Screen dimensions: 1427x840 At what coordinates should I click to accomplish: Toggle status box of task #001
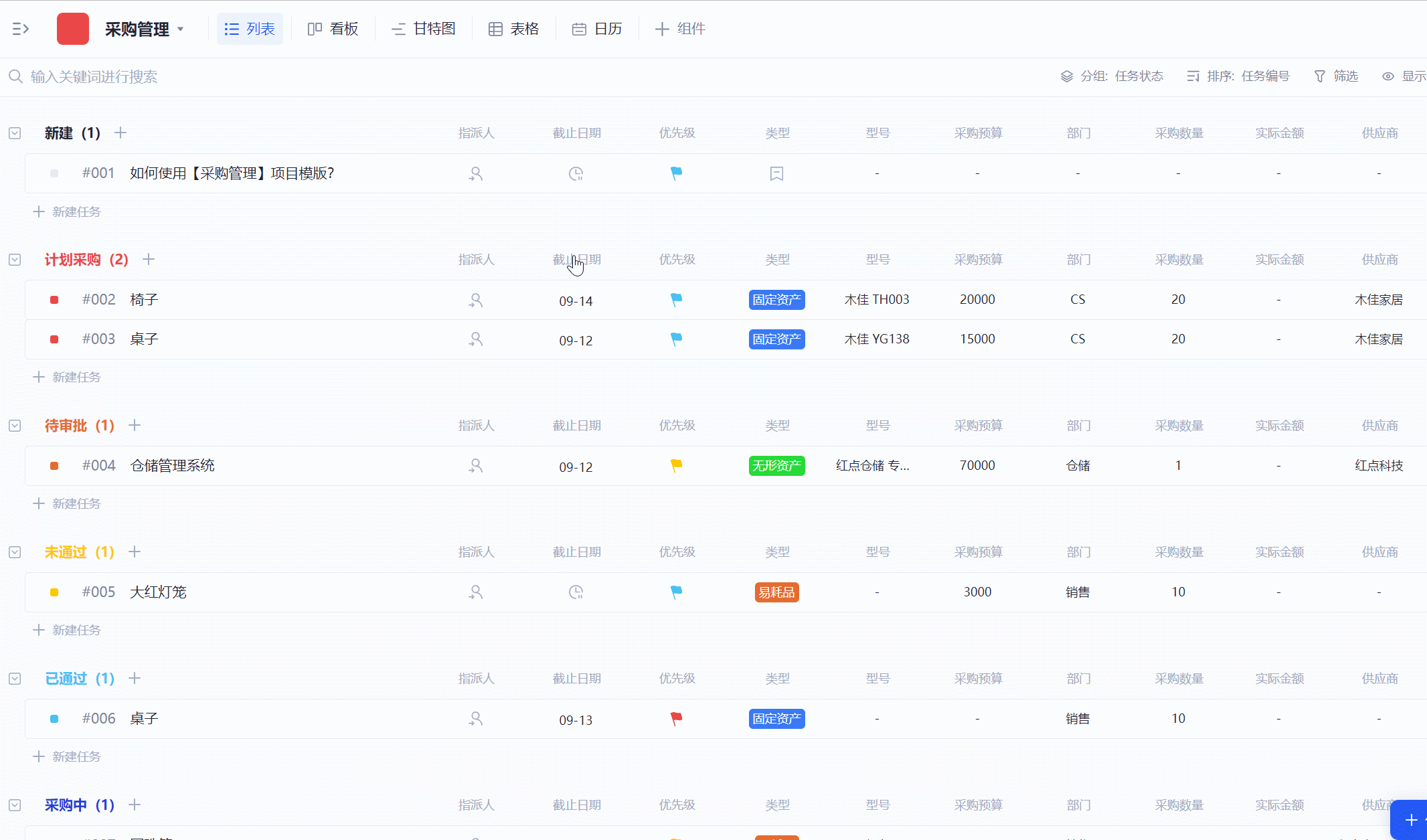[54, 173]
